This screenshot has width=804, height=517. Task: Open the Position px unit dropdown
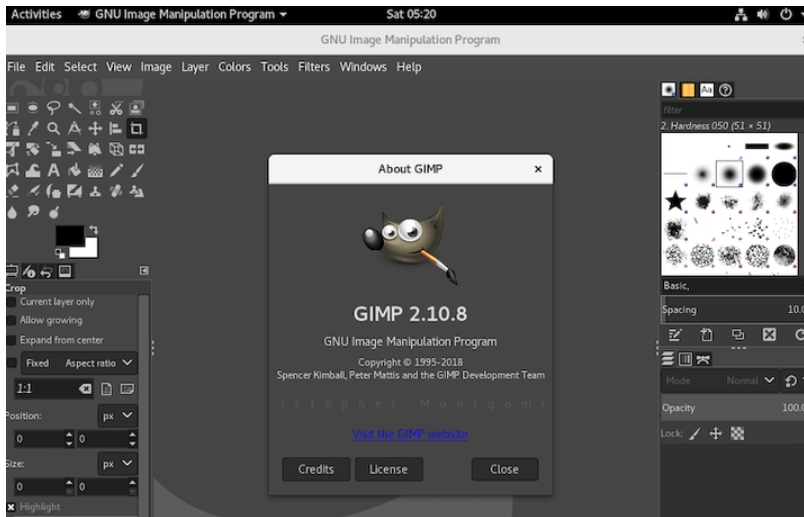(x=117, y=415)
